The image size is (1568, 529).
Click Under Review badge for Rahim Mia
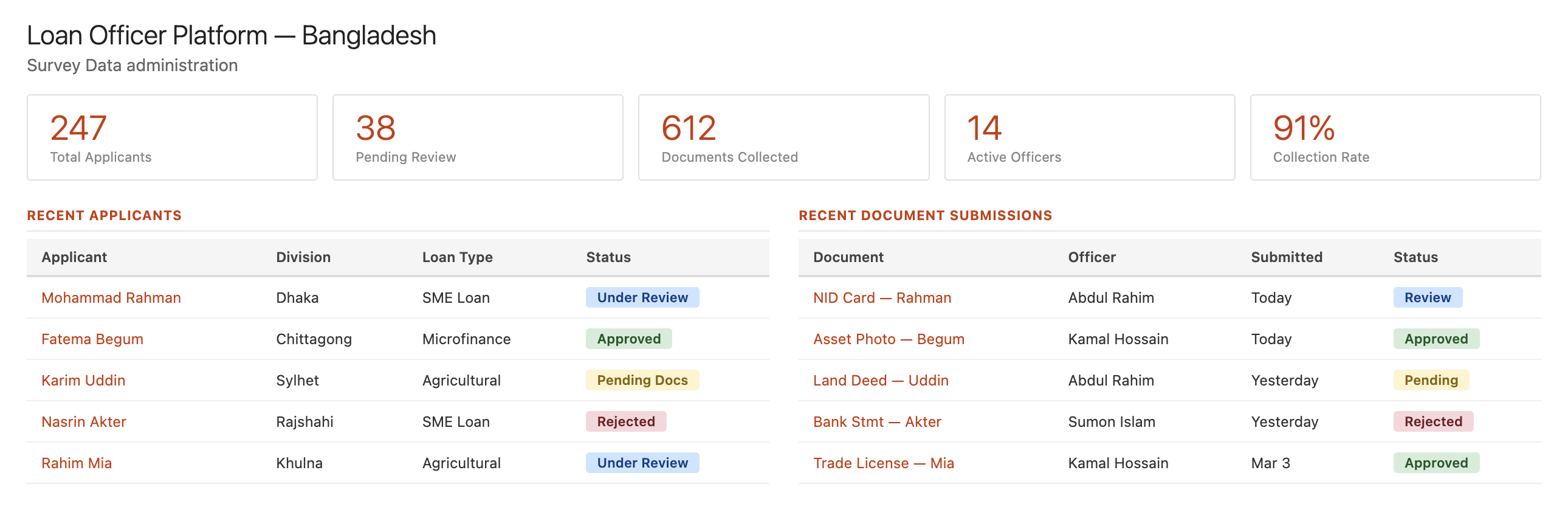point(642,463)
